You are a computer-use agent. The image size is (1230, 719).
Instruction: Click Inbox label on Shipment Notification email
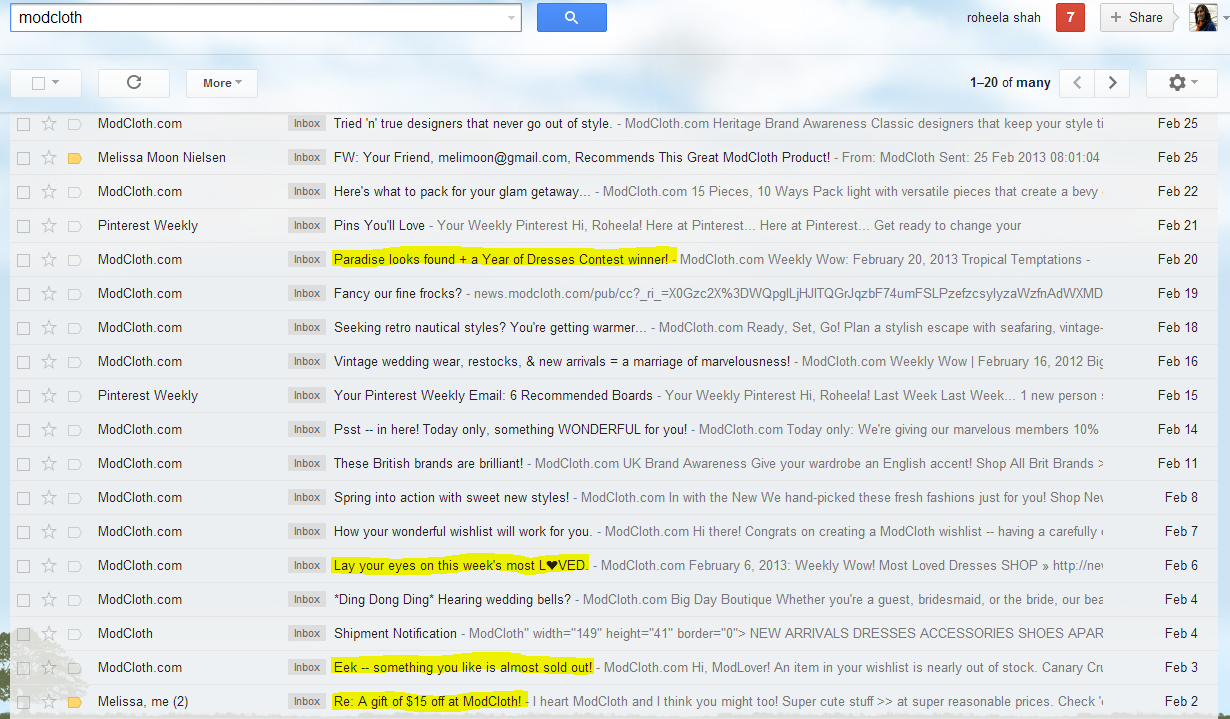pos(307,633)
